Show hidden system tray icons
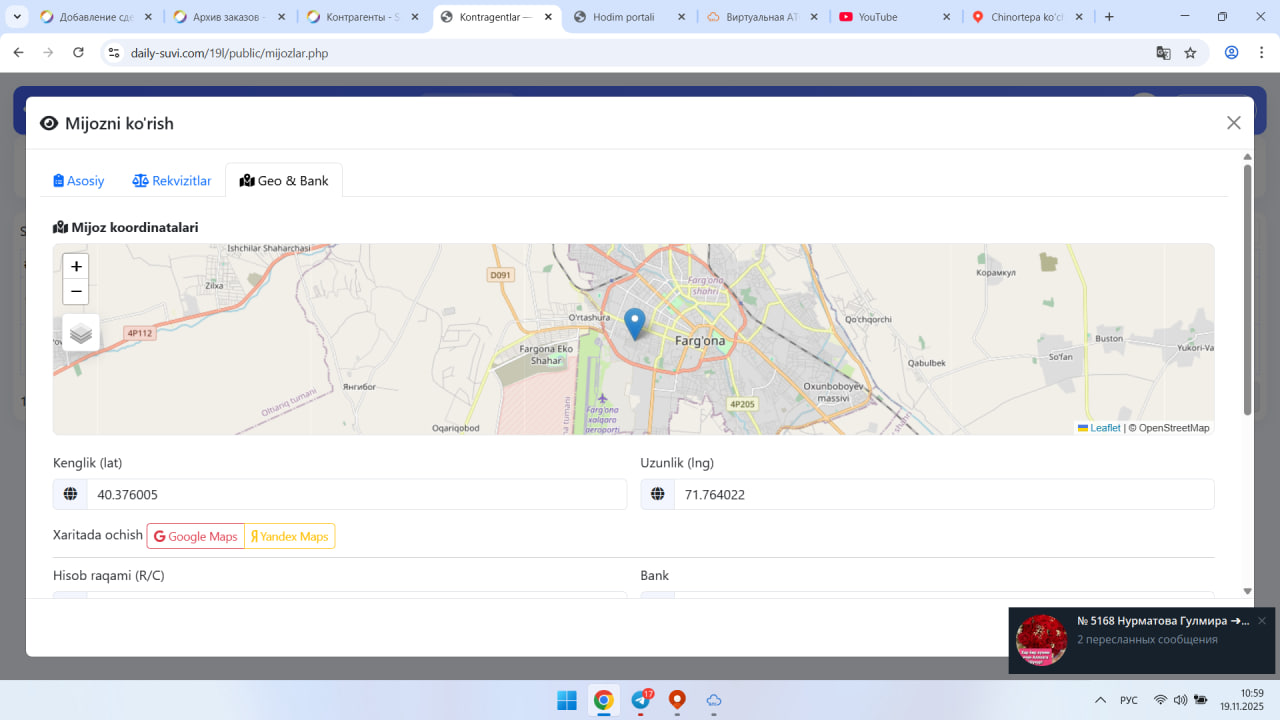Viewport: 1280px width, 720px height. [1100, 700]
